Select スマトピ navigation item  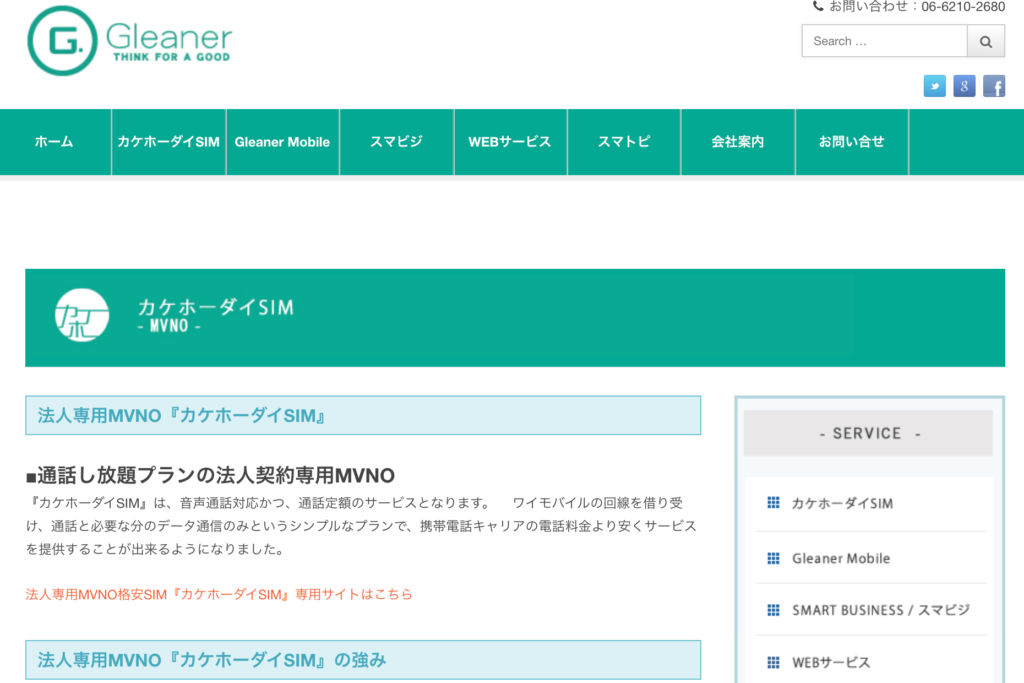pyautogui.click(x=624, y=142)
